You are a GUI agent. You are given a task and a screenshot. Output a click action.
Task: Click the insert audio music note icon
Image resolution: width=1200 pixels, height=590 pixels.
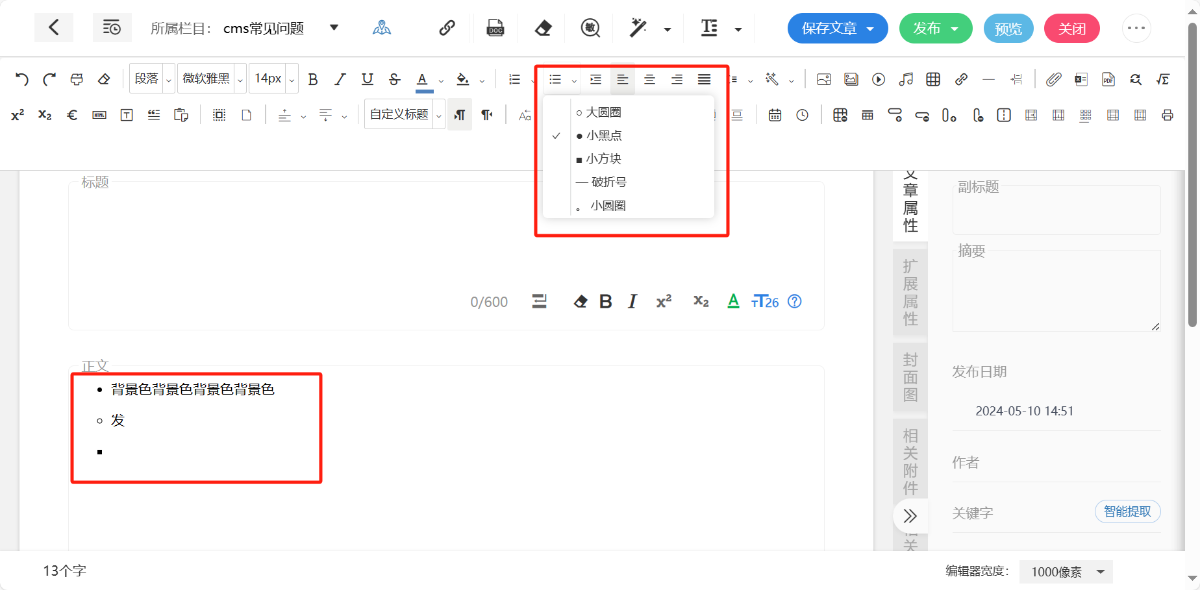(x=906, y=79)
